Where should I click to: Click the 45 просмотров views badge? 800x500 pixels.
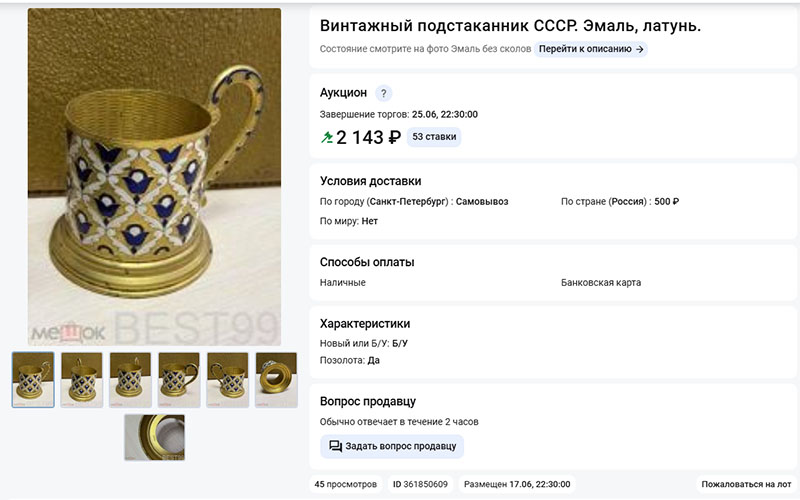pos(345,484)
